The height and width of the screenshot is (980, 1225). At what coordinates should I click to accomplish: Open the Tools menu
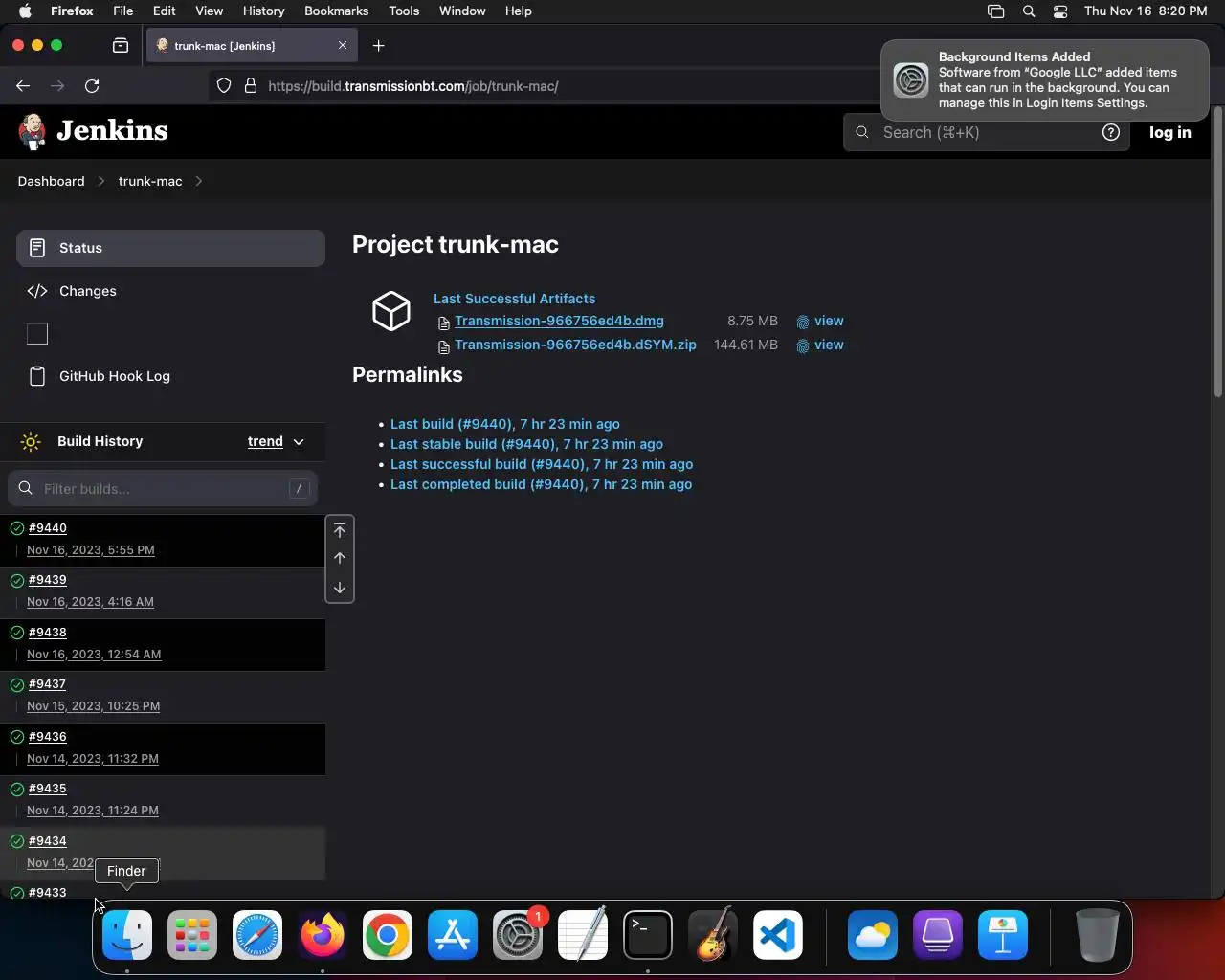[404, 11]
